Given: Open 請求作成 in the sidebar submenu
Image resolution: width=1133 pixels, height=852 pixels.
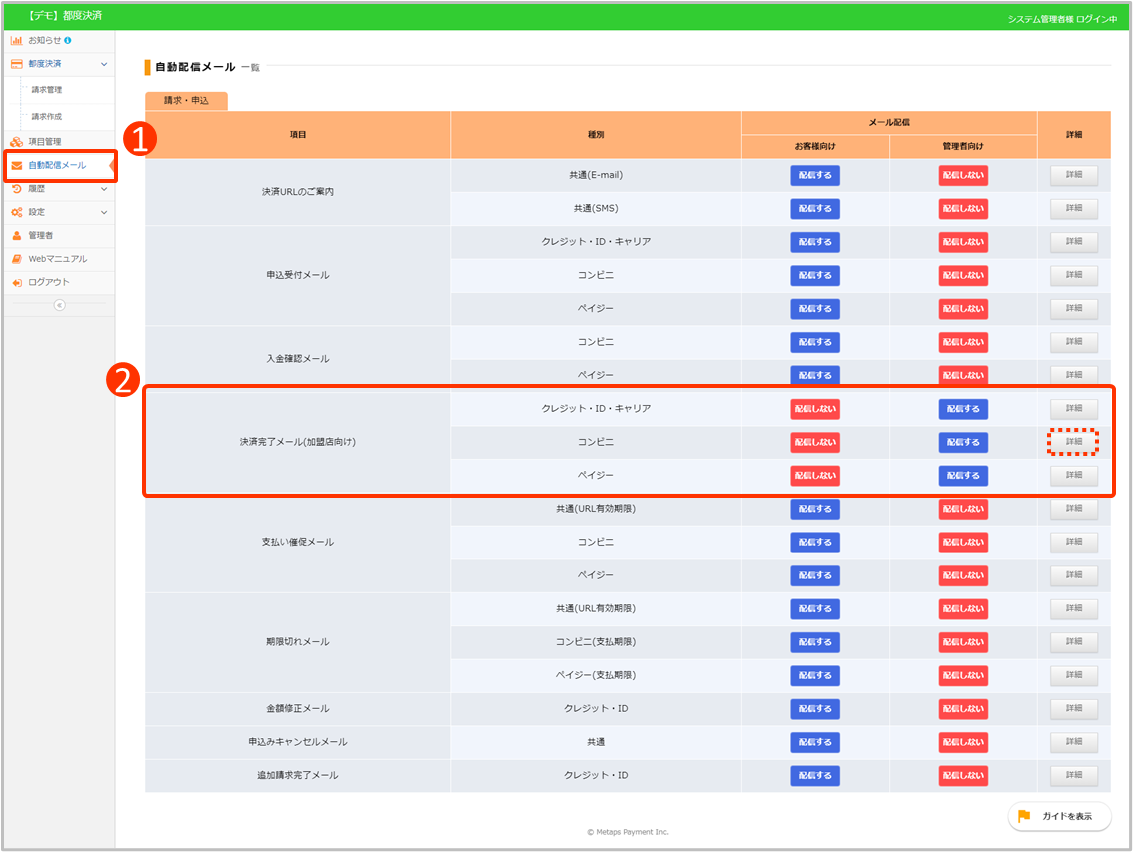Looking at the screenshot, I should (47, 117).
